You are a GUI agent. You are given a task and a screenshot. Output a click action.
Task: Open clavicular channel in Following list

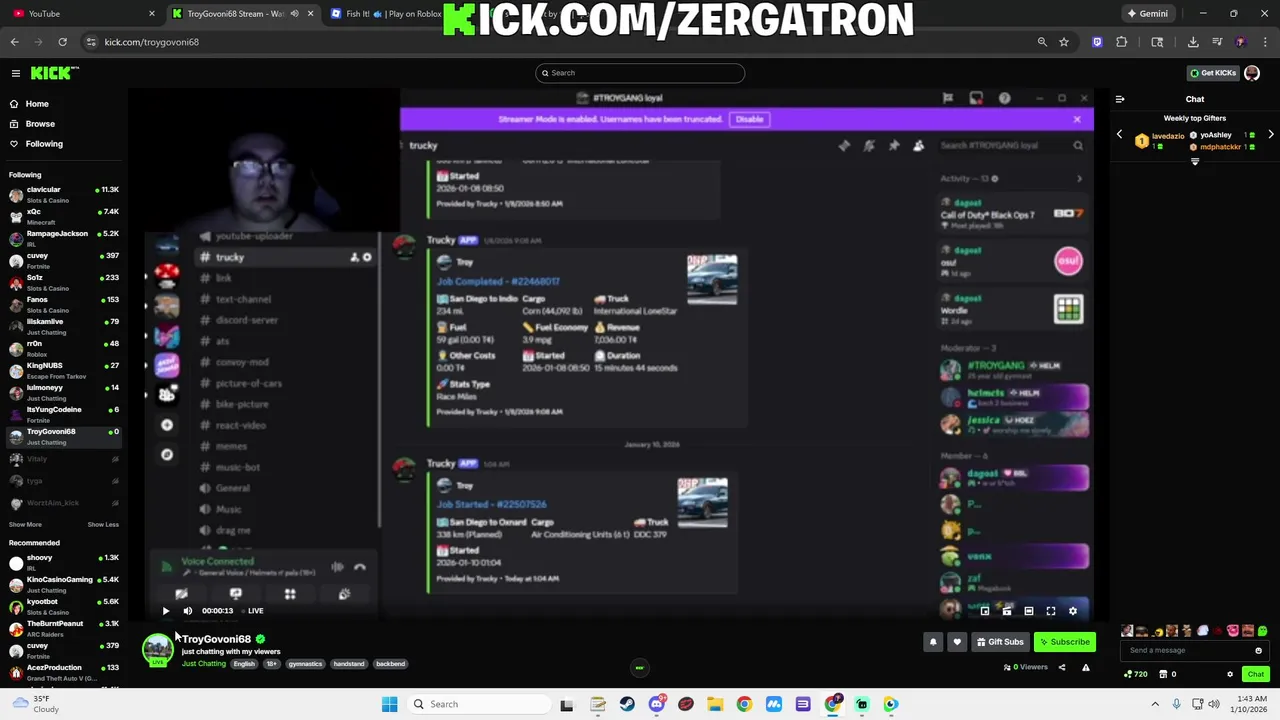tap(63, 194)
